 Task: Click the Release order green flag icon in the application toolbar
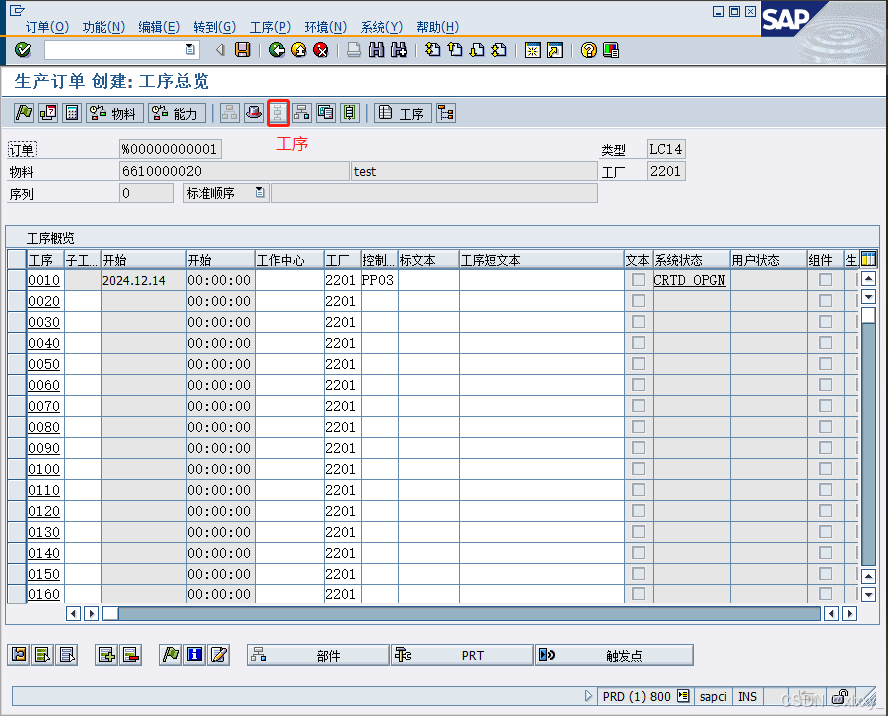[24, 113]
